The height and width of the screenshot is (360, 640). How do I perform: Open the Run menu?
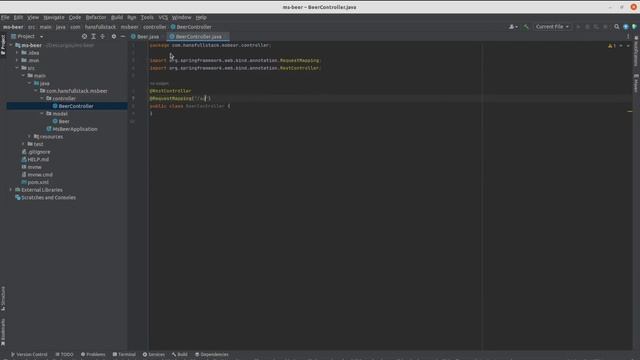[131, 18]
